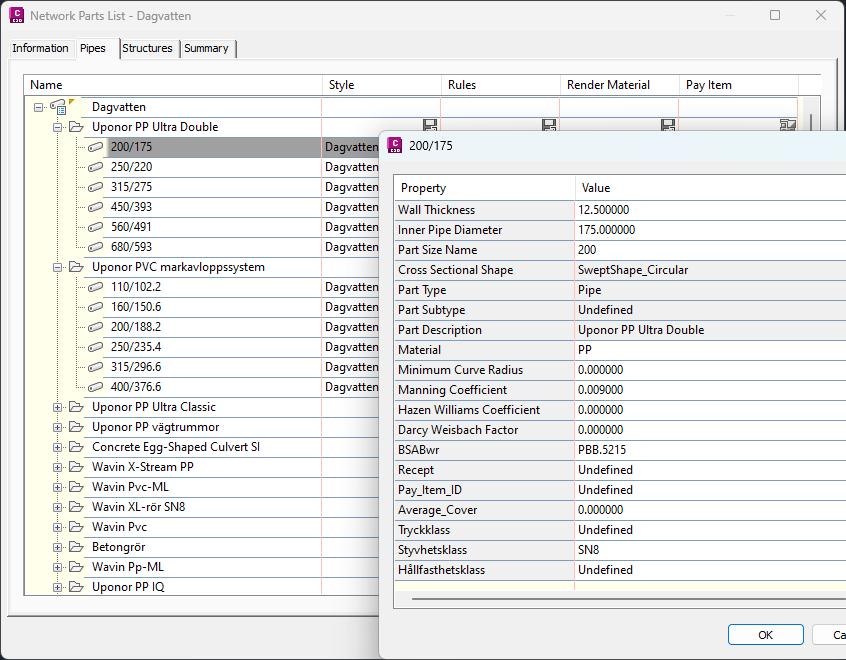Click the pipe icon next to 200/175
The height and width of the screenshot is (660, 846).
tap(95, 147)
